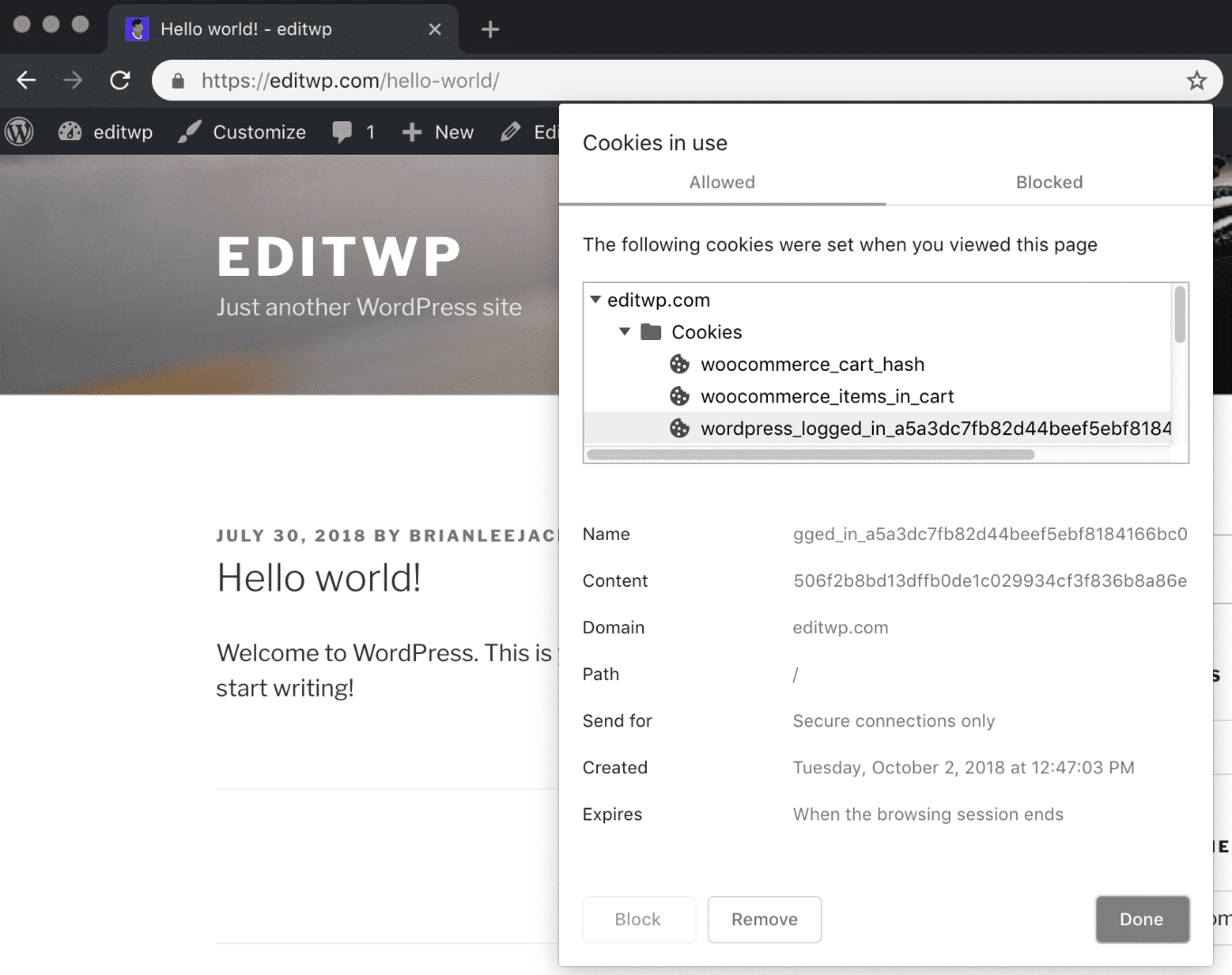Click the padlock icon in address bar
Screen dimensions: 1232x975
(x=177, y=80)
